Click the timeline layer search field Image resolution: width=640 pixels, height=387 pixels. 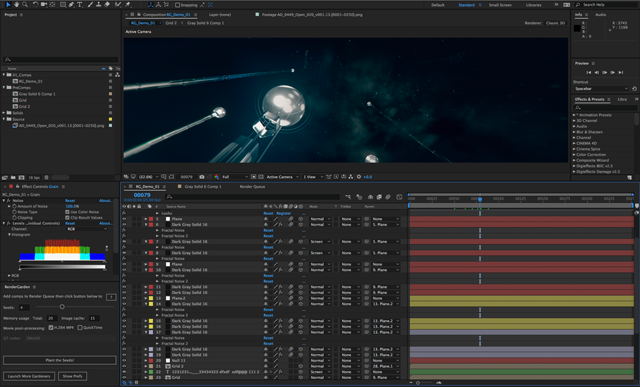coord(252,197)
